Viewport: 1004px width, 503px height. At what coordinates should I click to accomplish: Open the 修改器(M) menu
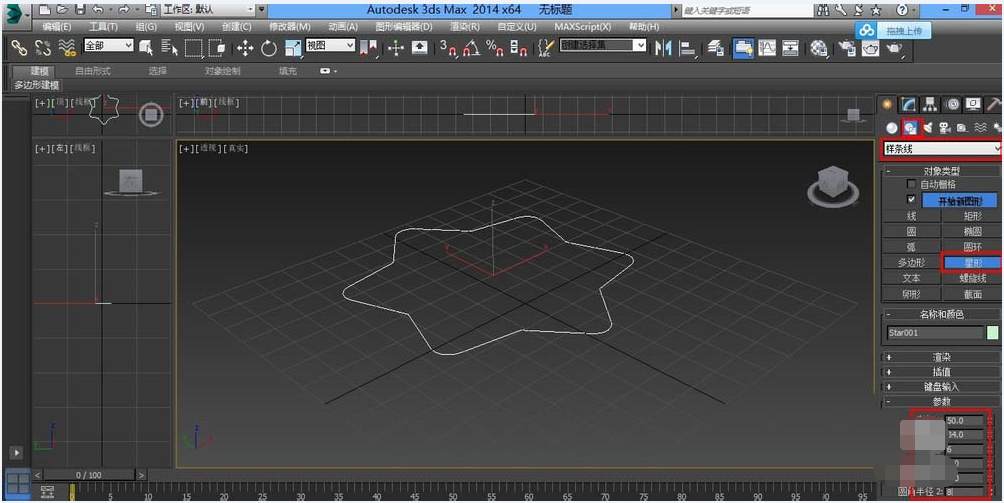coord(289,27)
